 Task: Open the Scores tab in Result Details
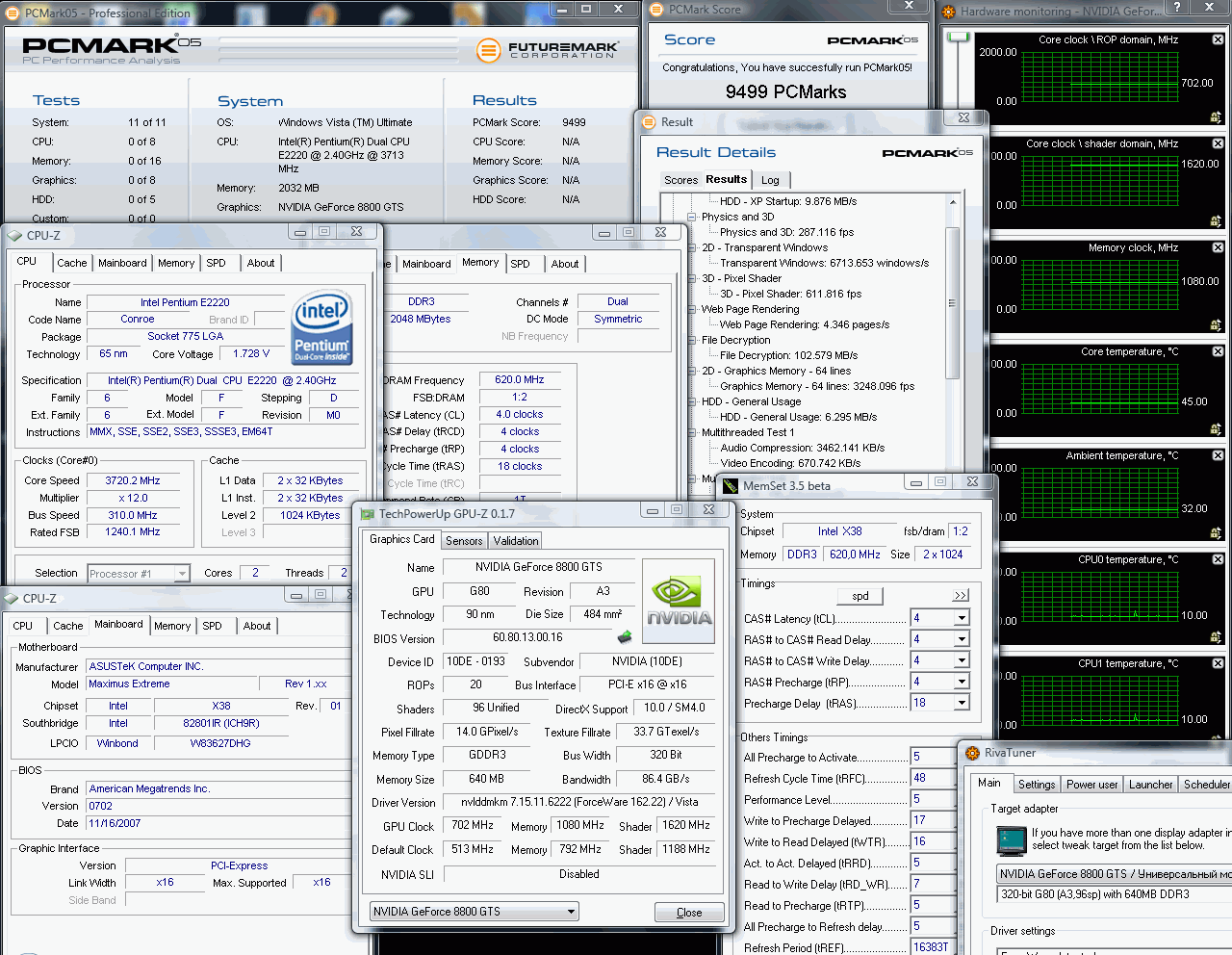tap(680, 180)
